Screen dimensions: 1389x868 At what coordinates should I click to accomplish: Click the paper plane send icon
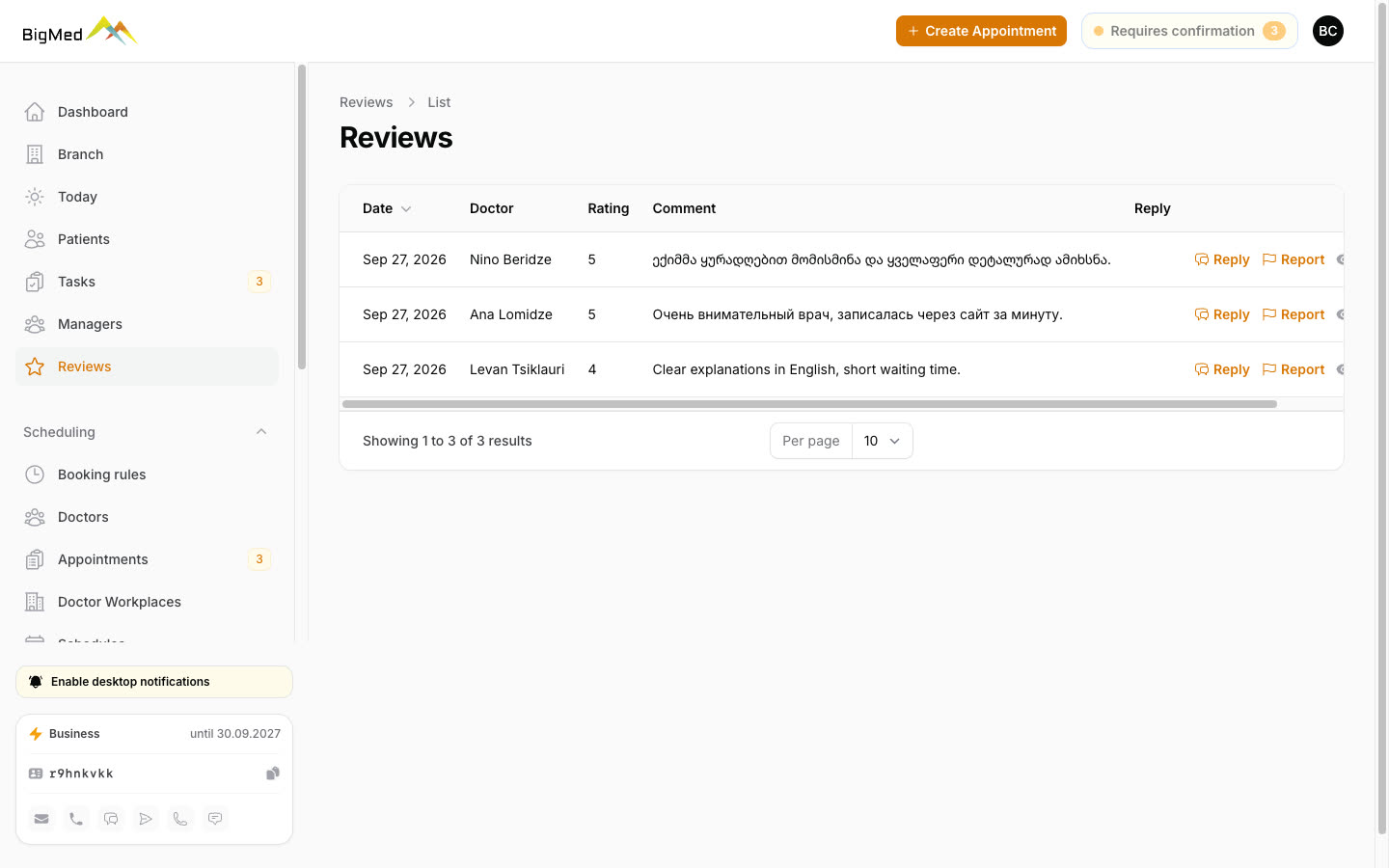[x=146, y=819]
